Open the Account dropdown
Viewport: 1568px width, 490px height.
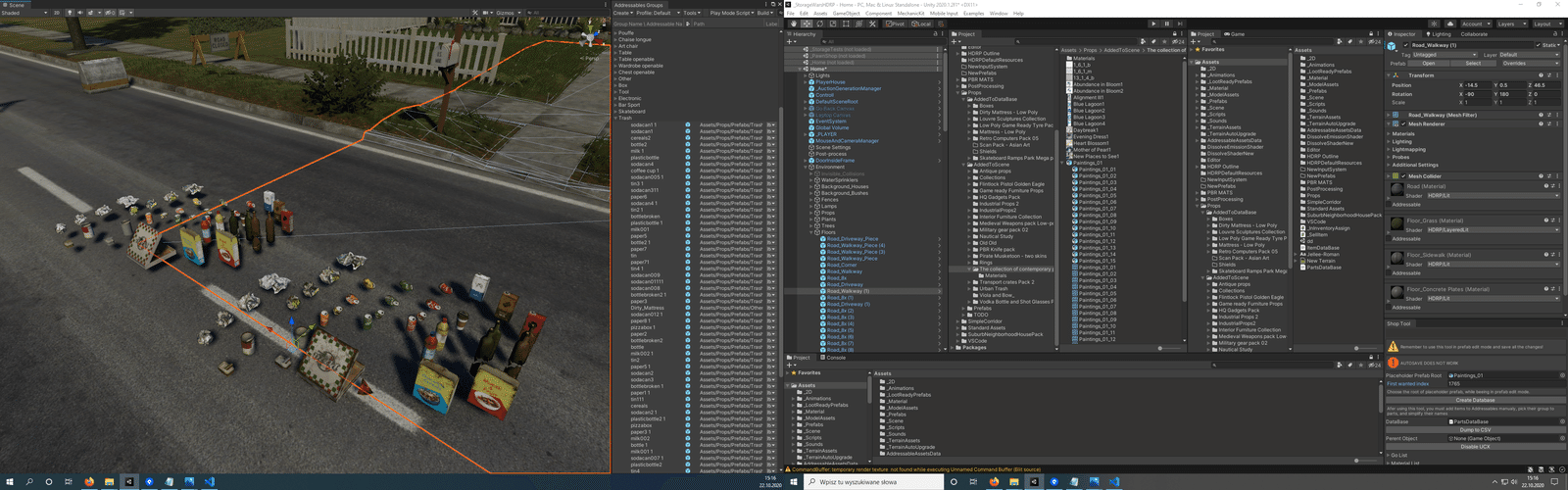point(1476,24)
